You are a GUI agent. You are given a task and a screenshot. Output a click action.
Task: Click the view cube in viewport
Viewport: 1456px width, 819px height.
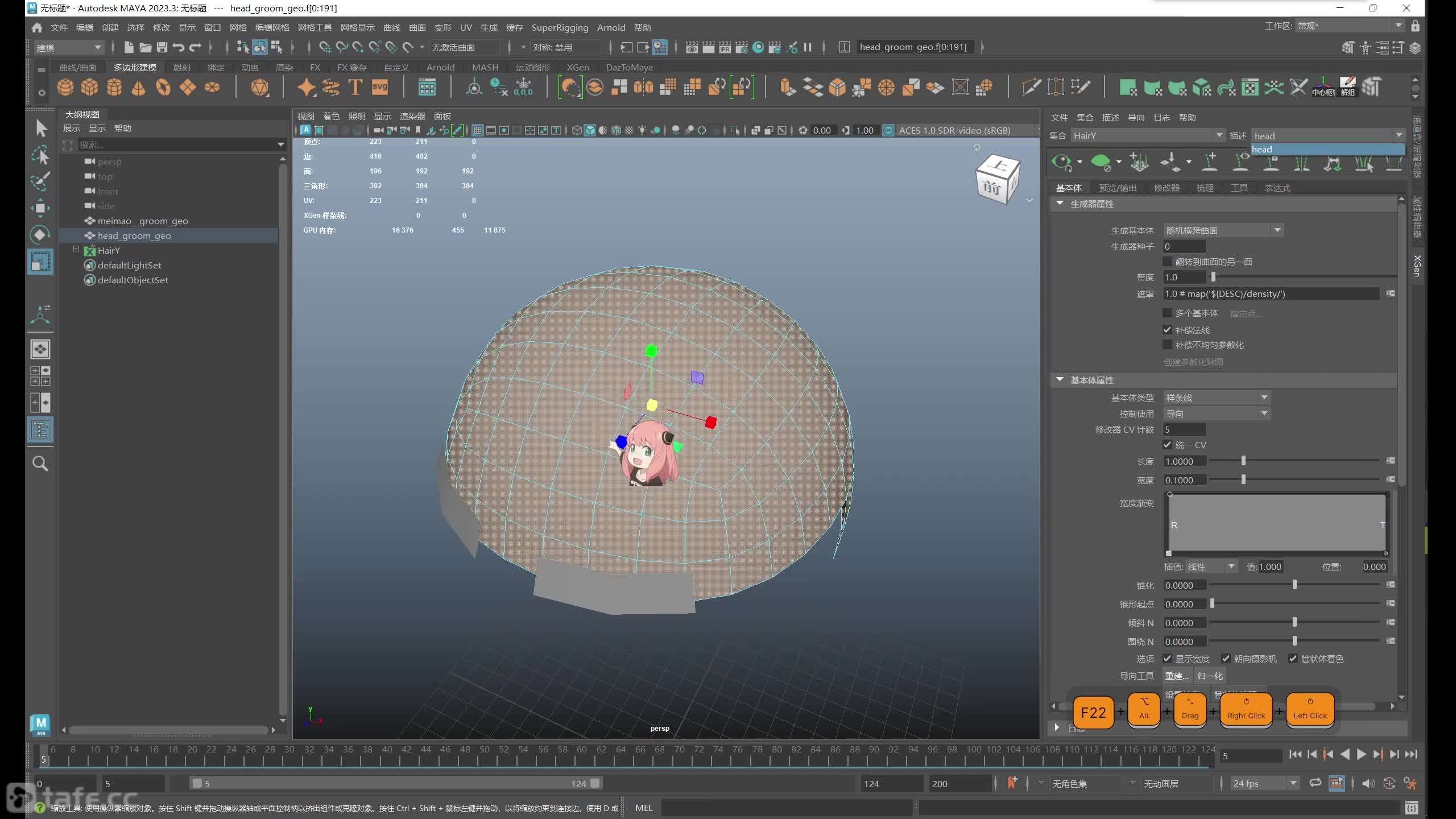coord(998,180)
